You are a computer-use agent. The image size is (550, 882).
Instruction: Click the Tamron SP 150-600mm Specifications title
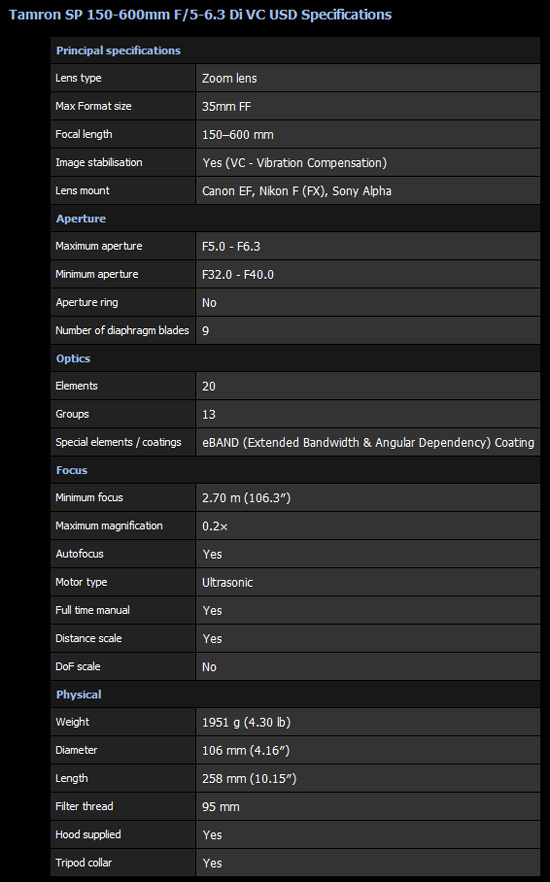tap(200, 15)
